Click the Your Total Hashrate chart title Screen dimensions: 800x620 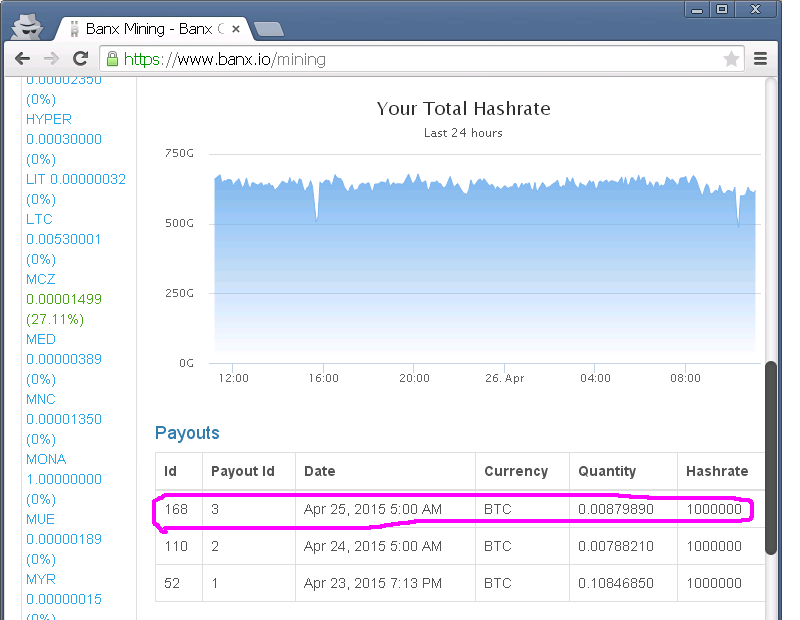(x=463, y=109)
